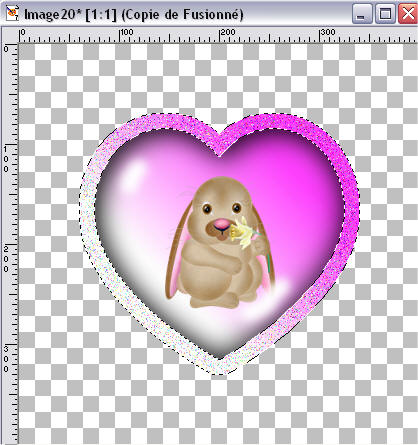Click the Image20 title bar text
The width and height of the screenshot is (418, 445).
pos(134,14)
